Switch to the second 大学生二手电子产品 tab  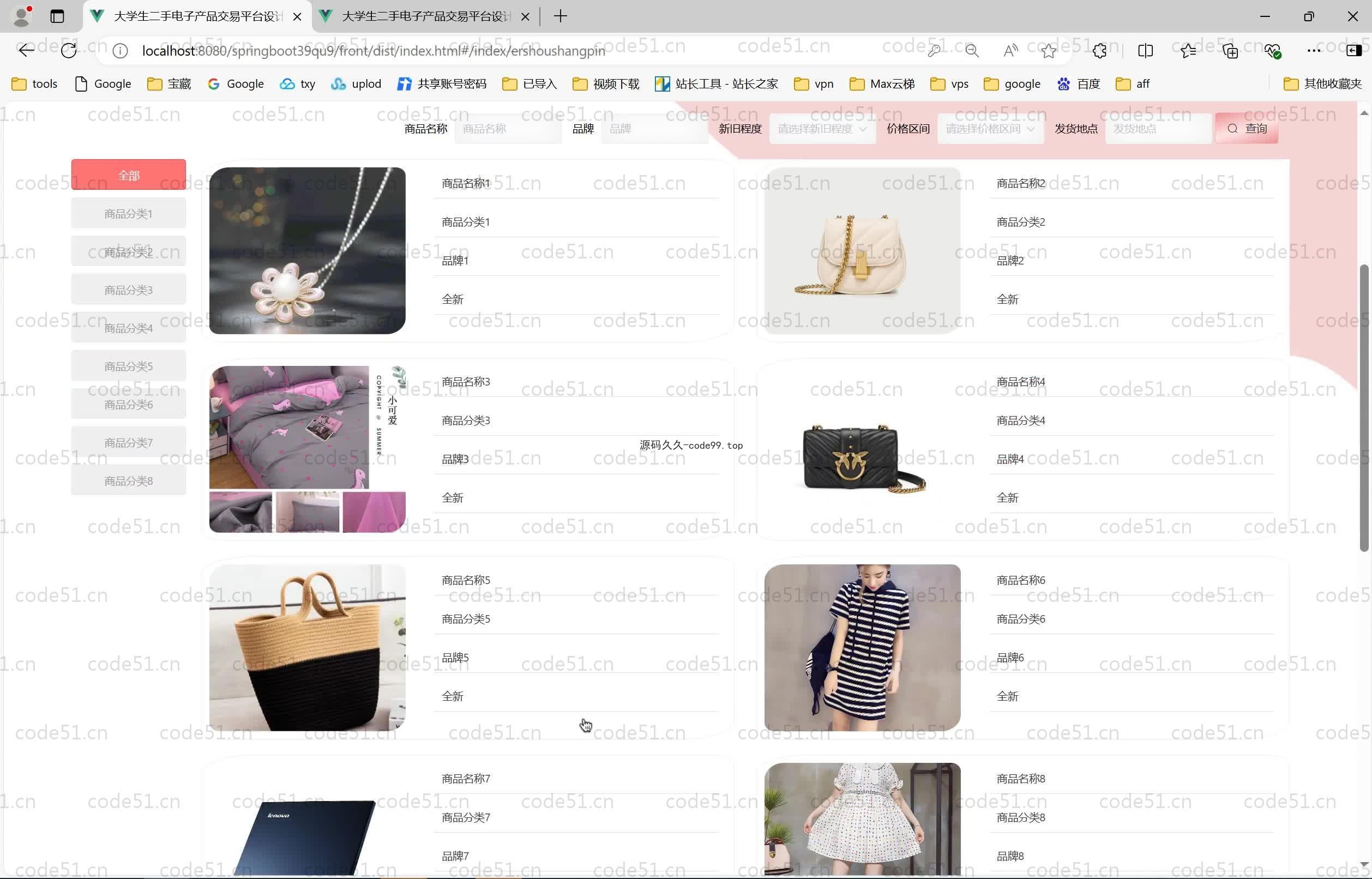425,16
